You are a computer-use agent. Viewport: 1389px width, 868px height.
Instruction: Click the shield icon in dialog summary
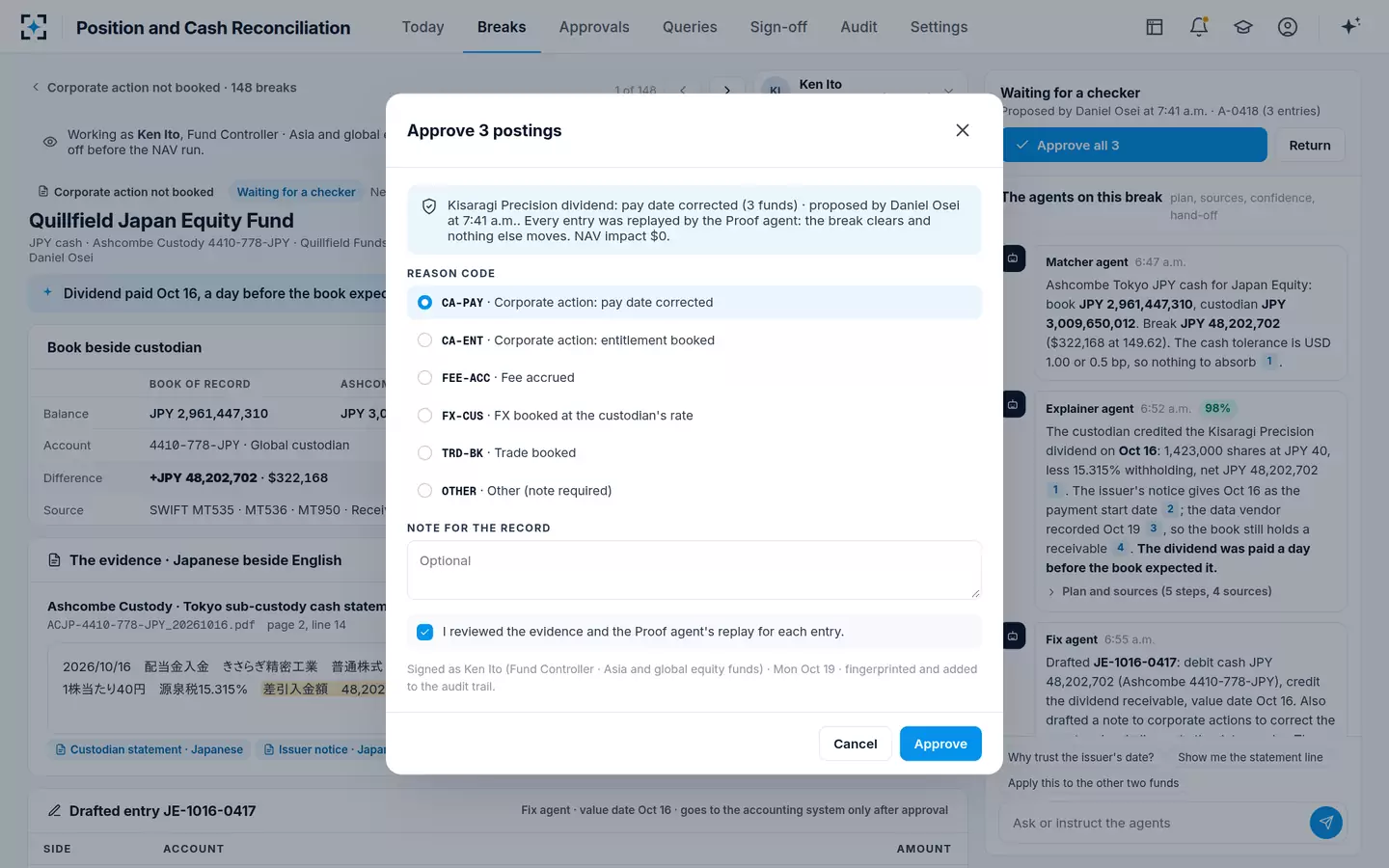coord(429,206)
